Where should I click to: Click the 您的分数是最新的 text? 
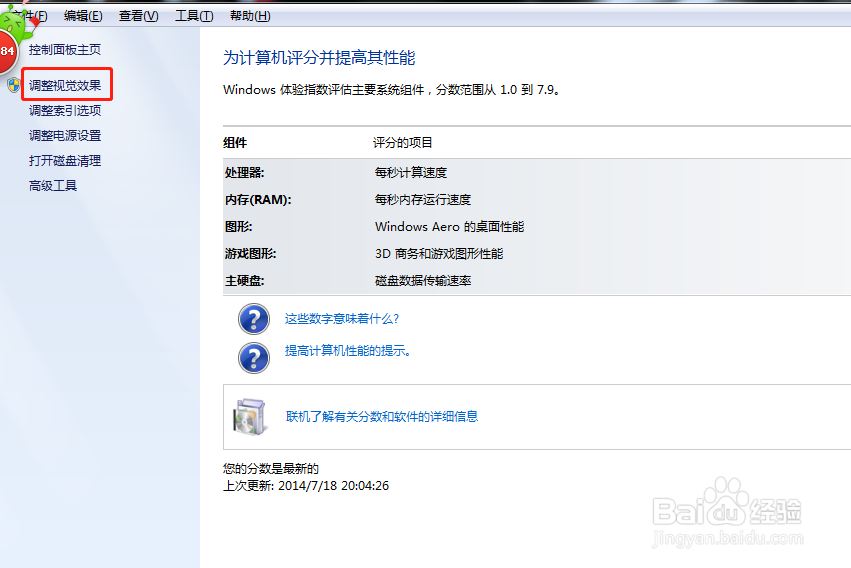(x=271, y=469)
